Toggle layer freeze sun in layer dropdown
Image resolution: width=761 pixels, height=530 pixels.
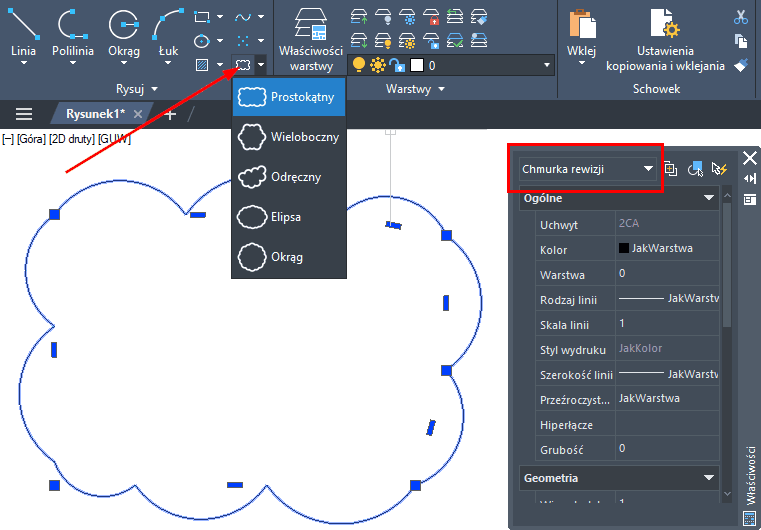pyautogui.click(x=377, y=65)
